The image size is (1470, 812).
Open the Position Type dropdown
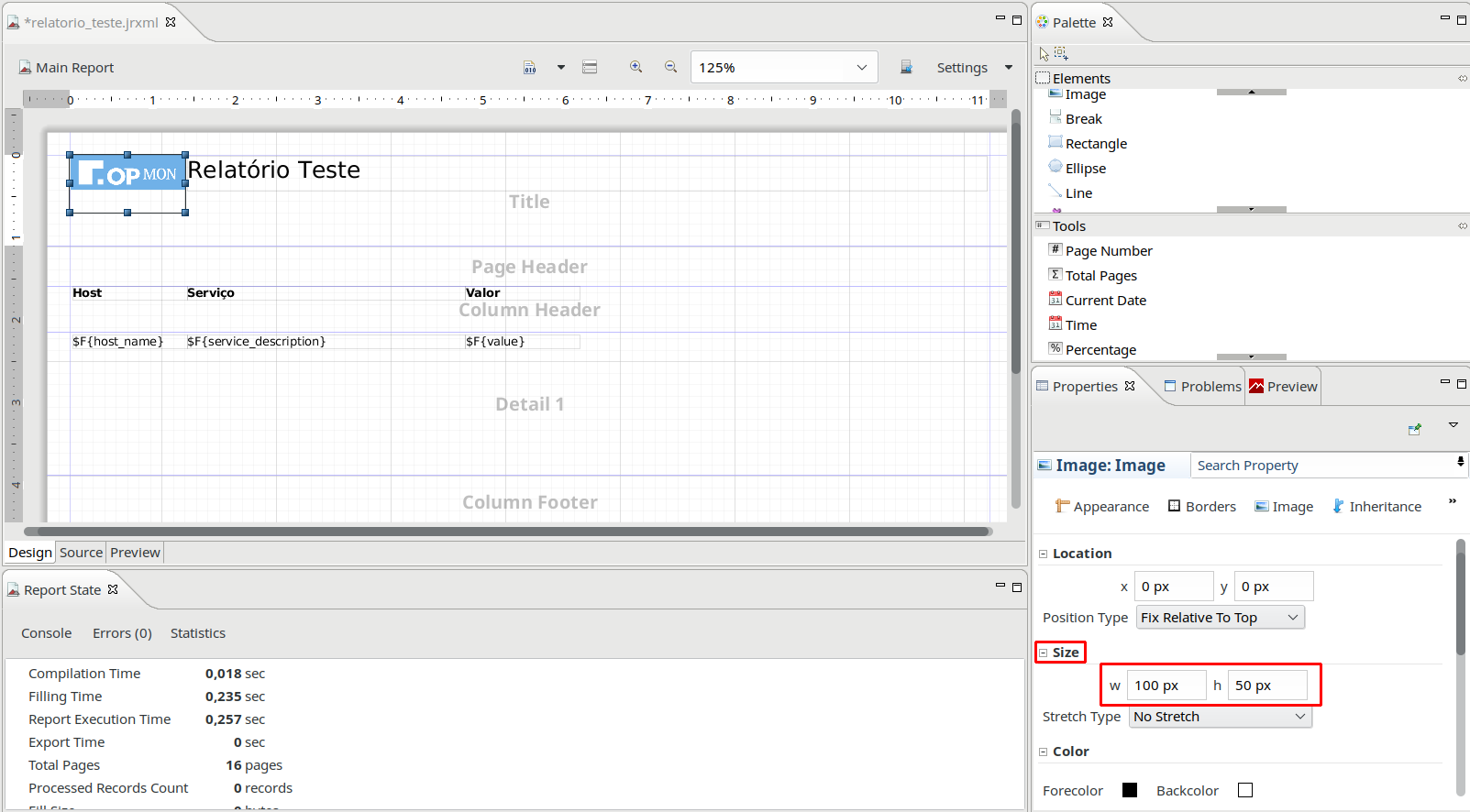(1220, 618)
